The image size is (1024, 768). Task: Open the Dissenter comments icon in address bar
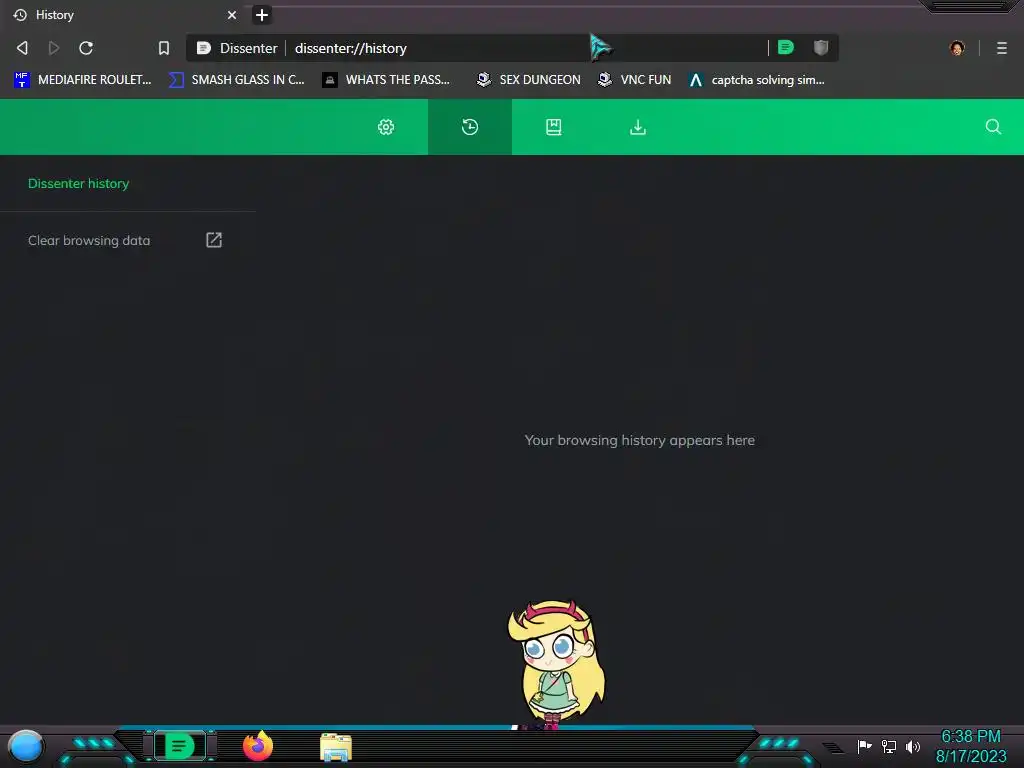pyautogui.click(x=786, y=47)
